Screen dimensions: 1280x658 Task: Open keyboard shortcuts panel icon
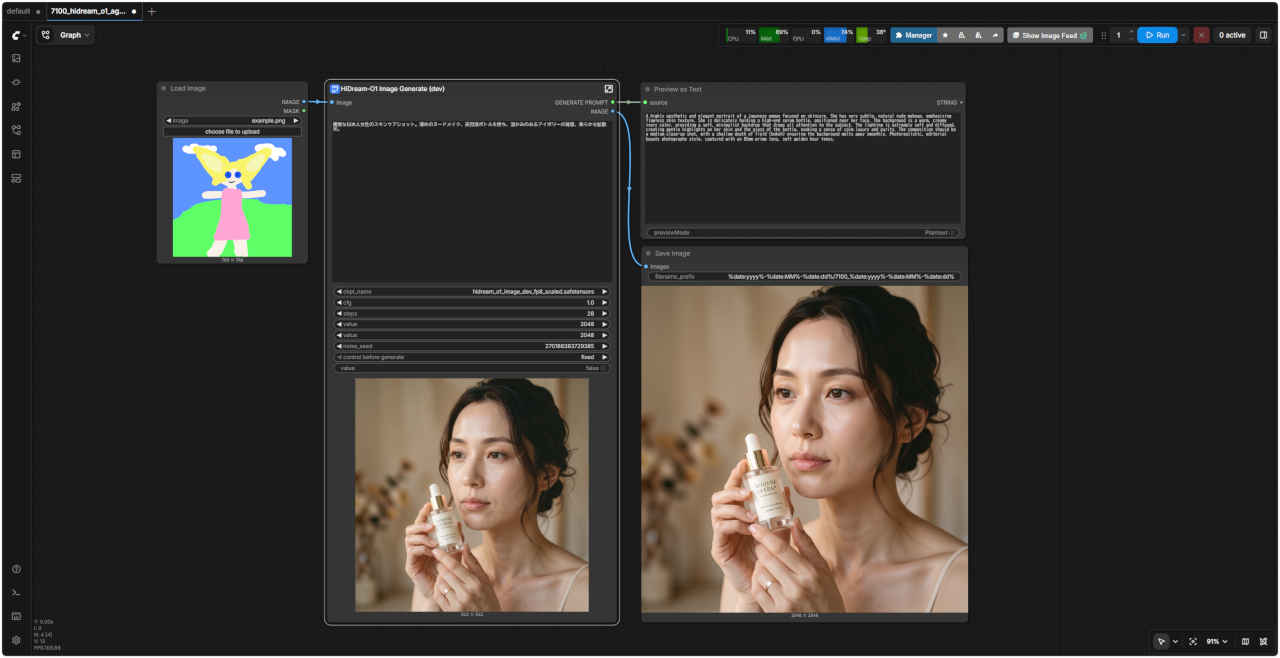[16, 616]
